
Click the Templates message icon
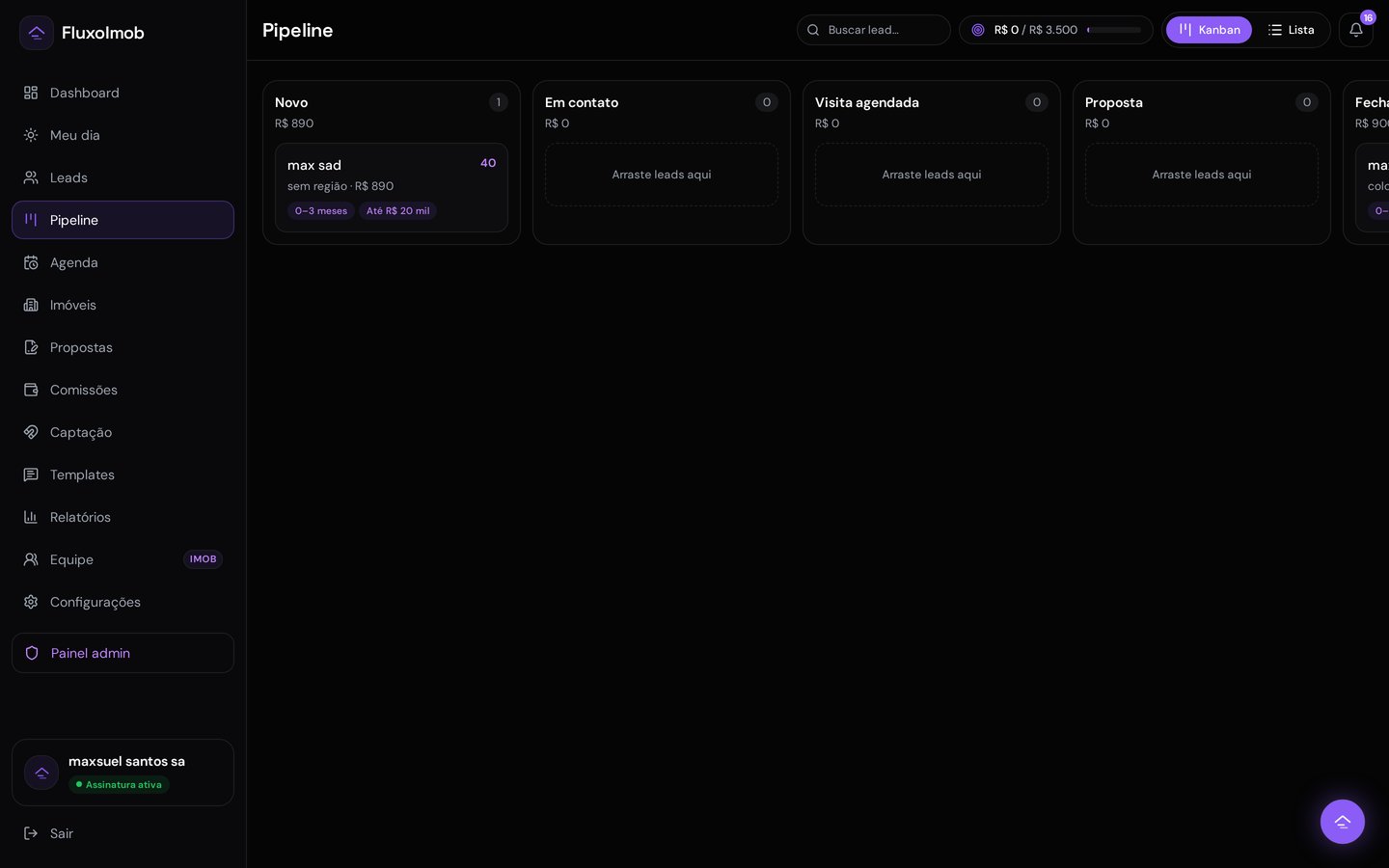click(31, 475)
